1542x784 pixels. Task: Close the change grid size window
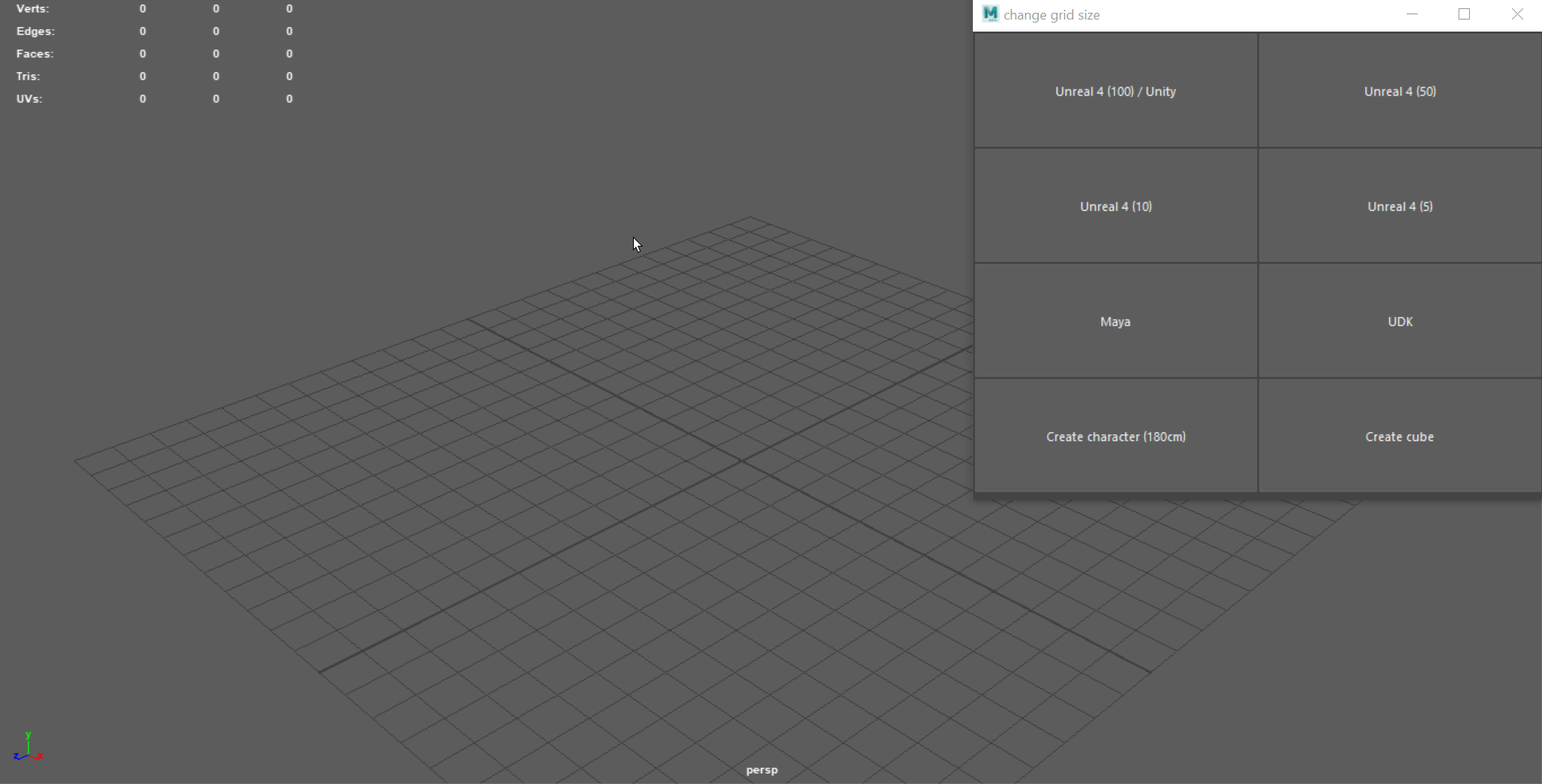[x=1517, y=14]
